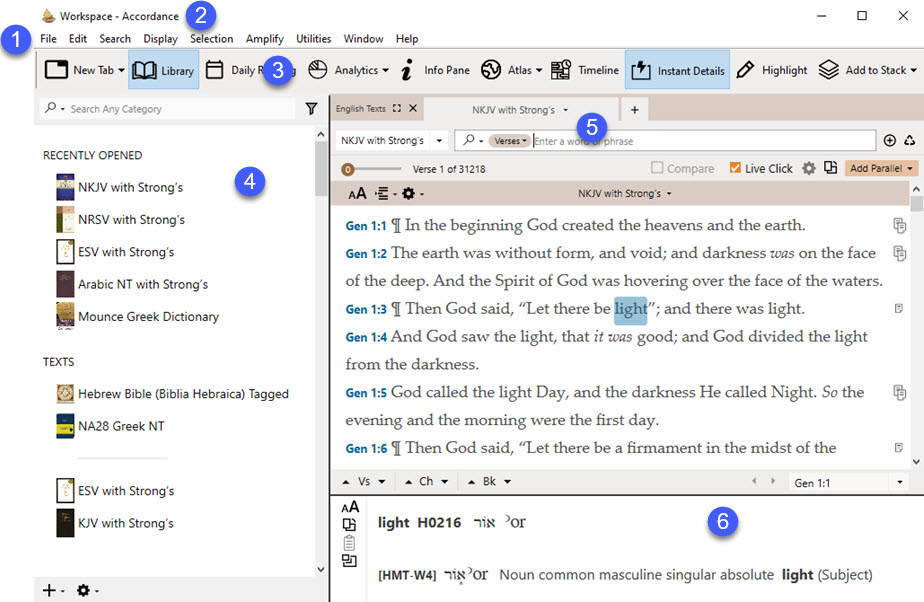This screenshot has height=602, width=924.
Task: Click the circled plus icon beside search field
Action: tap(890, 140)
